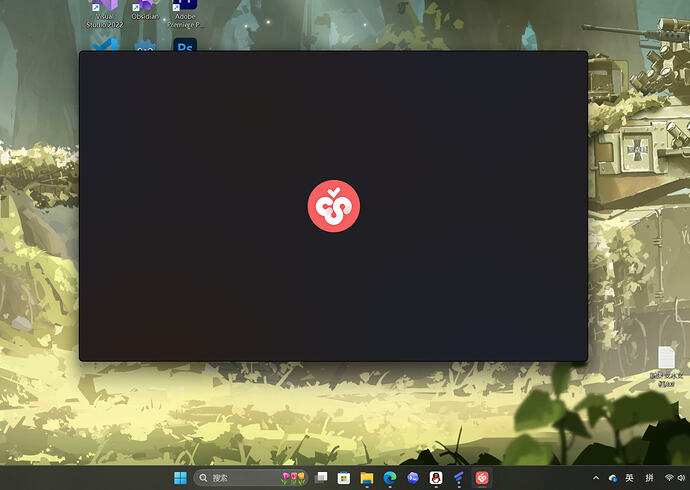Launch Microsoft Store from the taskbar
Screen dimensions: 690x490
(x=344, y=478)
